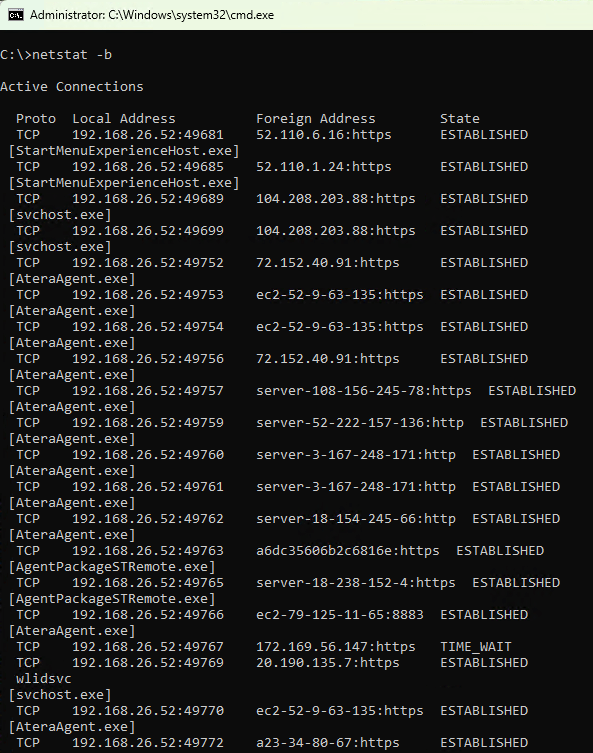The height and width of the screenshot is (753, 593).
Task: Click the a6dc35606b2c6816e:https address
Action: pyautogui.click(x=348, y=551)
